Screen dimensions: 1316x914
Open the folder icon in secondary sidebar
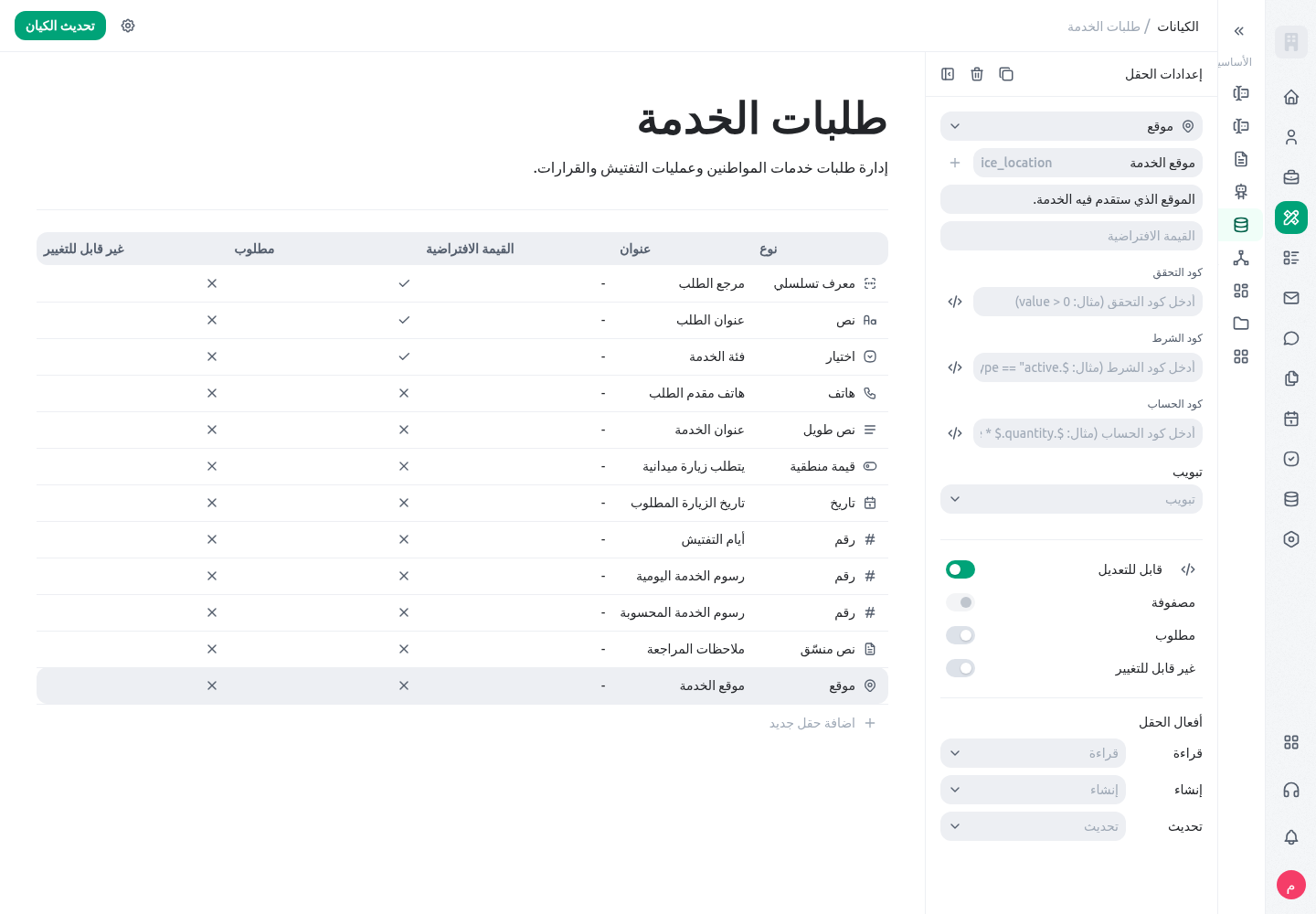1241,324
